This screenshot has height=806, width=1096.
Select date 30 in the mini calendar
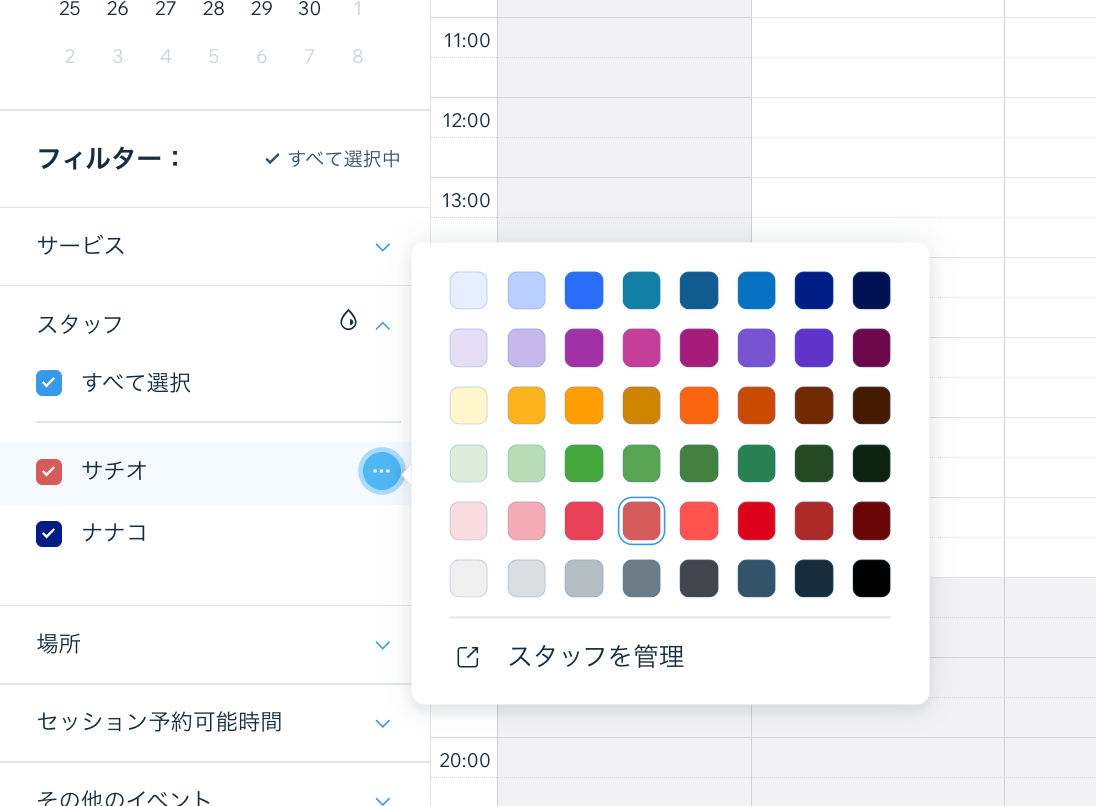309,9
